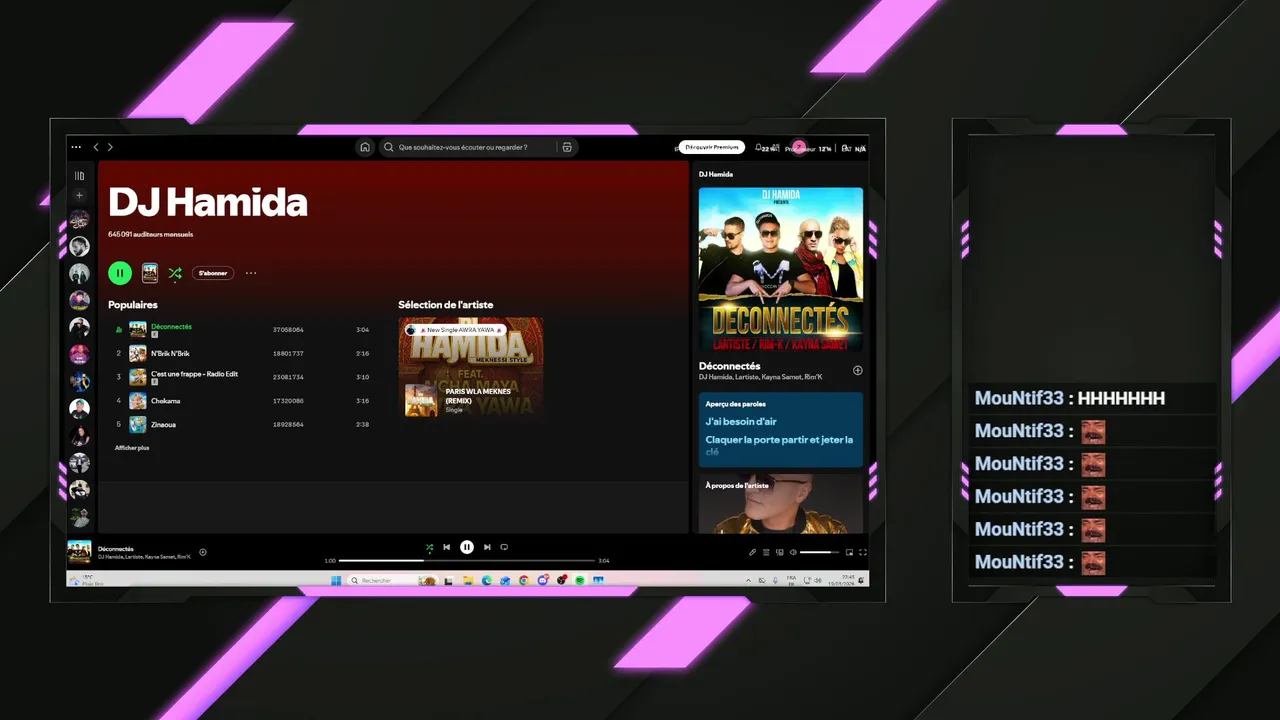Open Spotify from the Windows taskbar
This screenshot has height=720, width=1280.
click(580, 580)
